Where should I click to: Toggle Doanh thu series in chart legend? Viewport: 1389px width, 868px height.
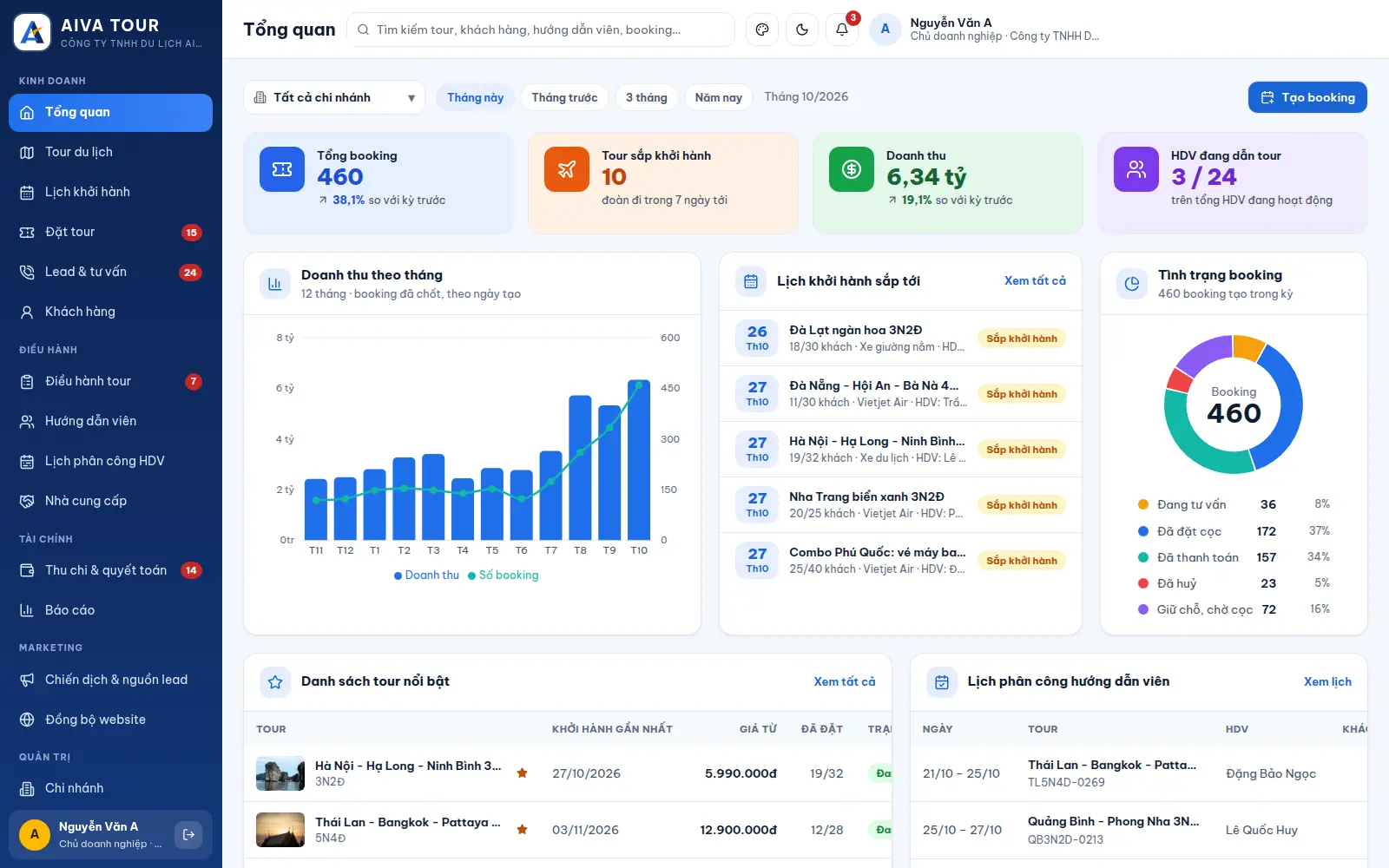[427, 575]
